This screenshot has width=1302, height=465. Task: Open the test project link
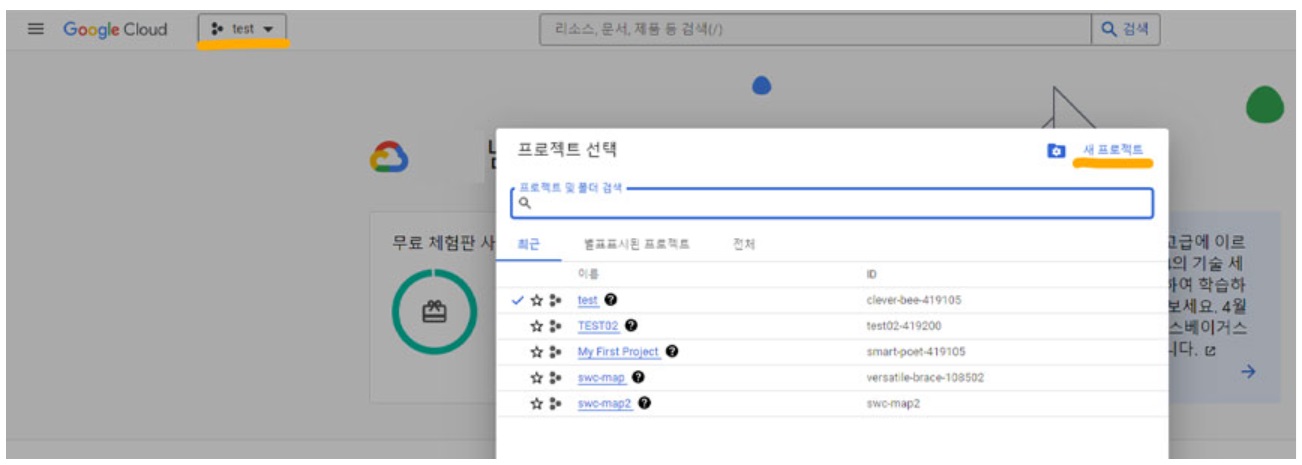587,300
